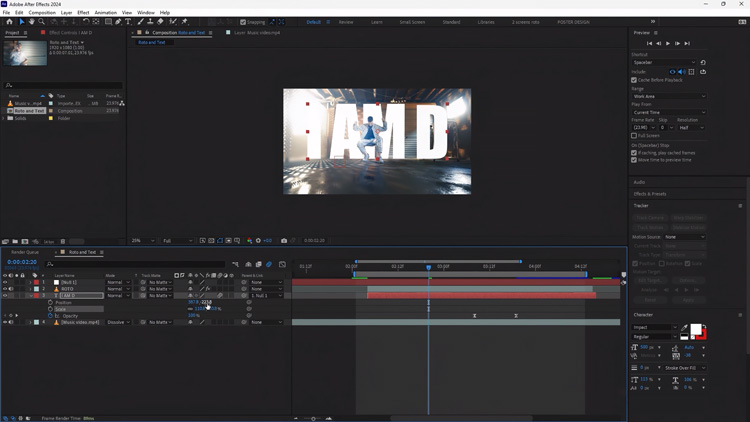Hide the ROTO layer video
Image resolution: width=750 pixels, height=422 pixels.
pos(5,289)
